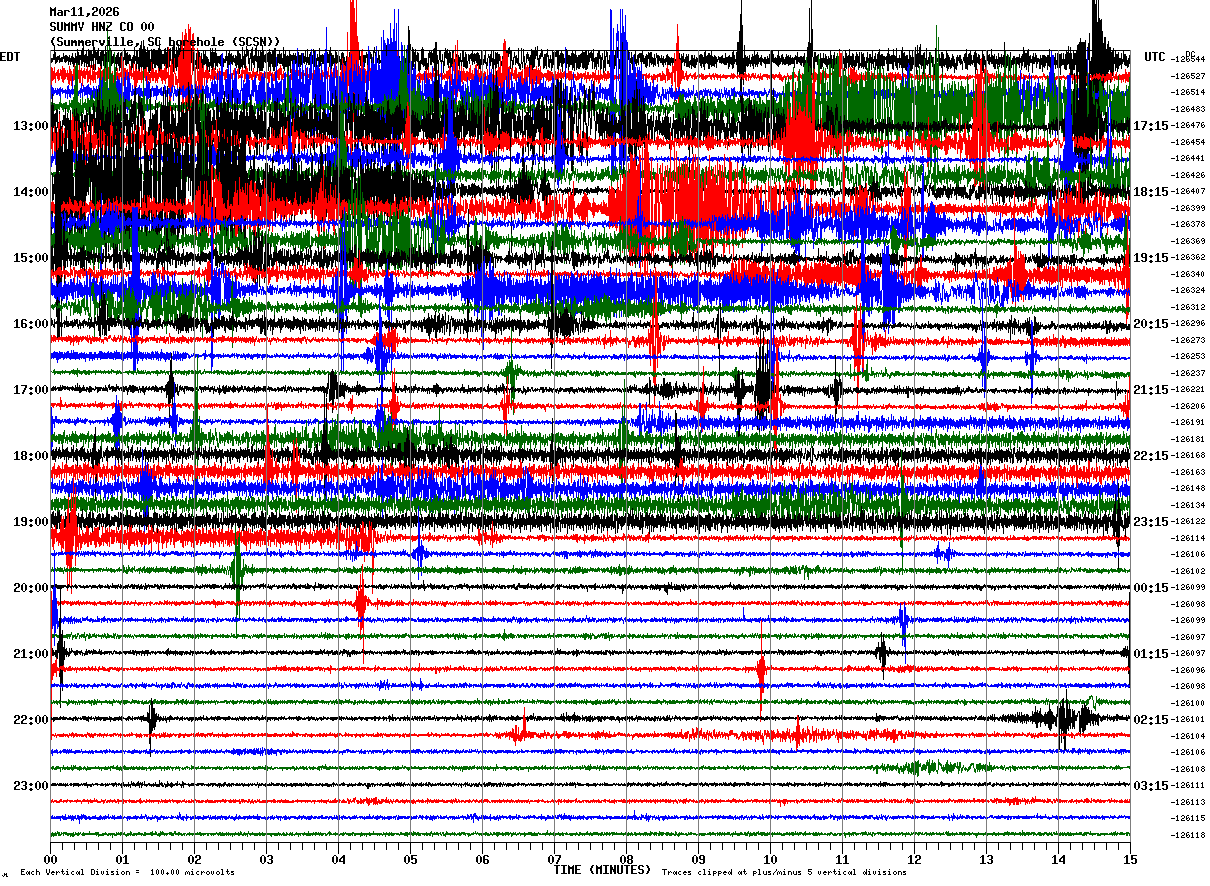Viewport: 1210px width, 886px height.
Task: Click the 02:15 UTC time label
Action: tap(1150, 720)
